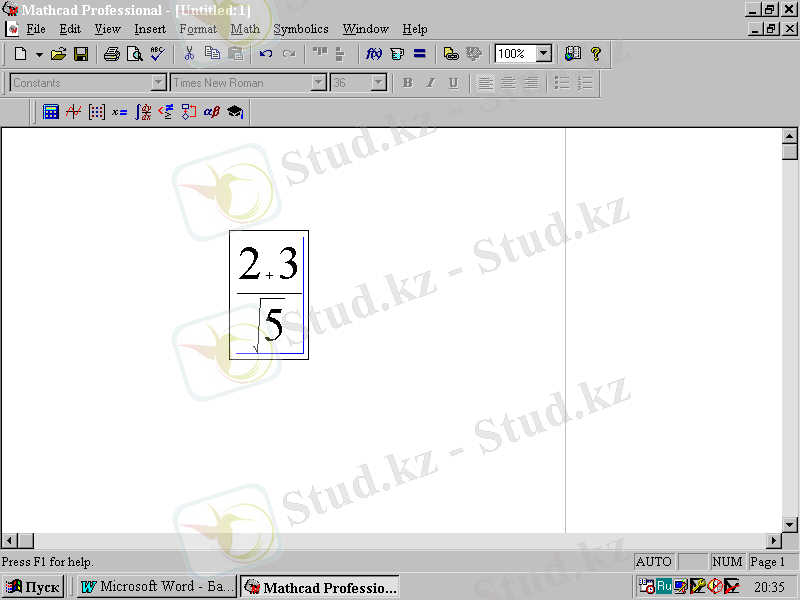Open the Symbolics menu
The width and height of the screenshot is (800, 600).
tap(301, 29)
